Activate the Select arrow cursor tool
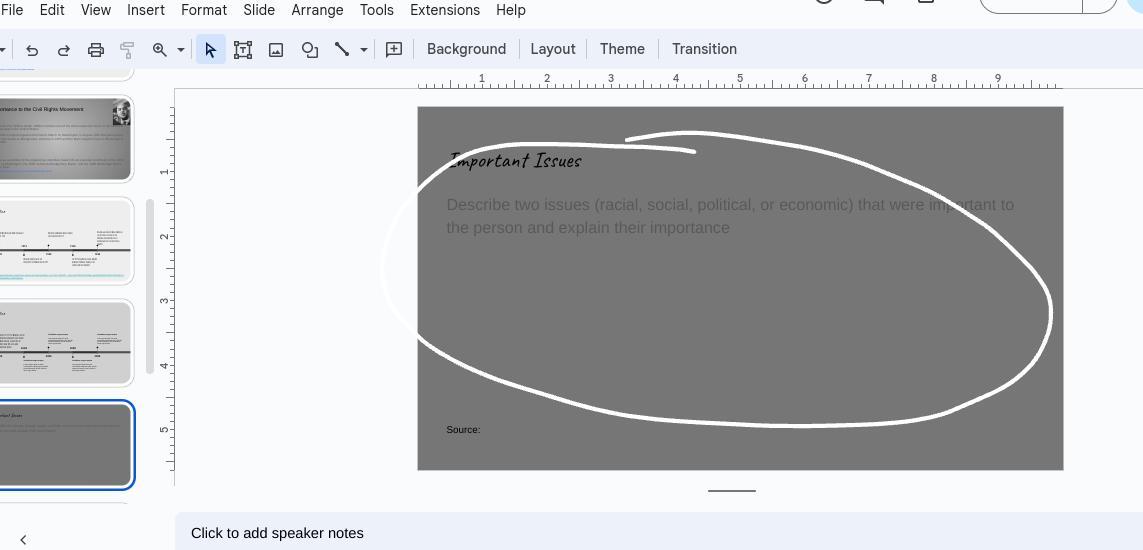 tap(210, 49)
